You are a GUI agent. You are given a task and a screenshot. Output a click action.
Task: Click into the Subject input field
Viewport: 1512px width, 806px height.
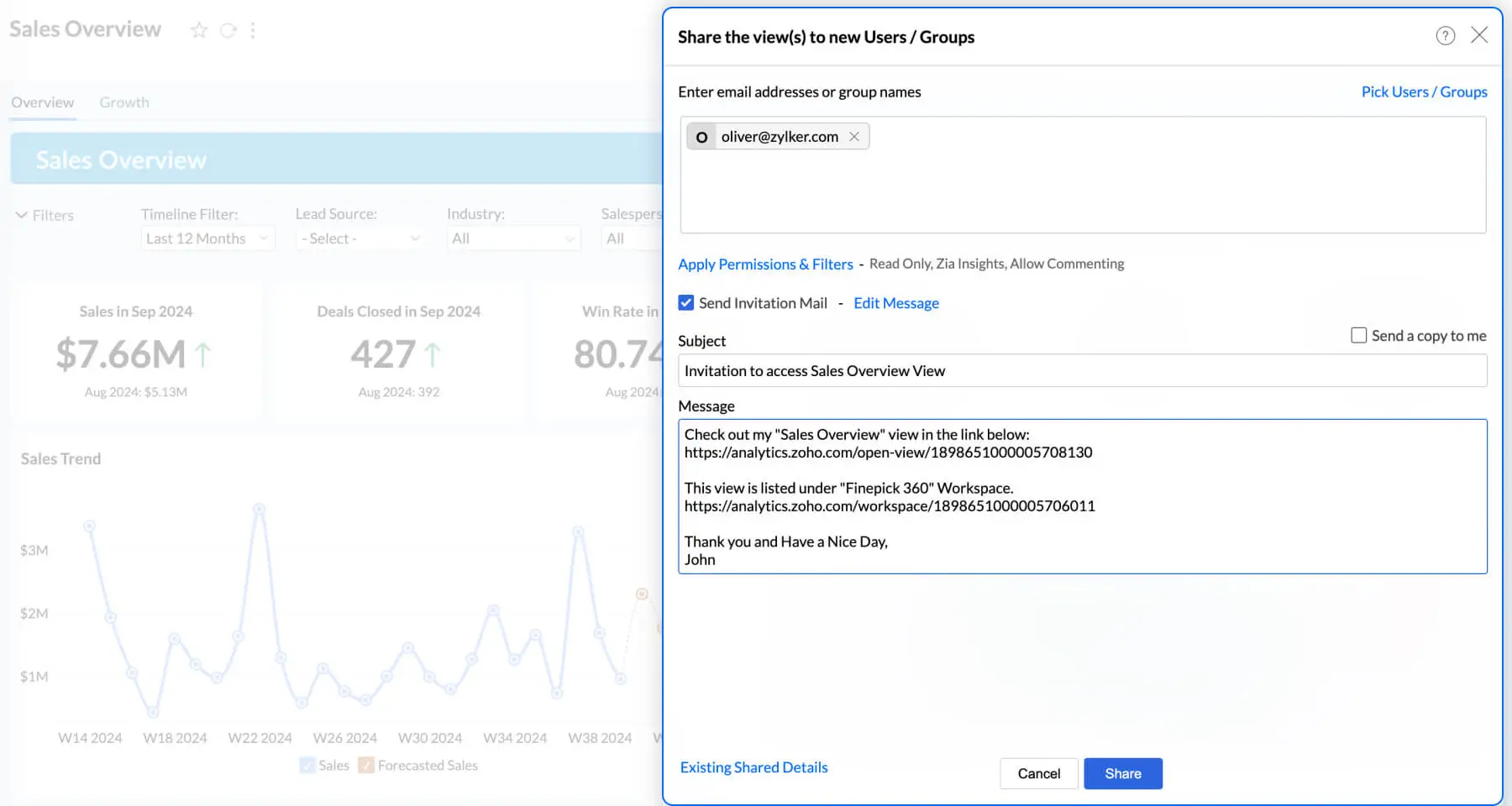tap(1082, 370)
